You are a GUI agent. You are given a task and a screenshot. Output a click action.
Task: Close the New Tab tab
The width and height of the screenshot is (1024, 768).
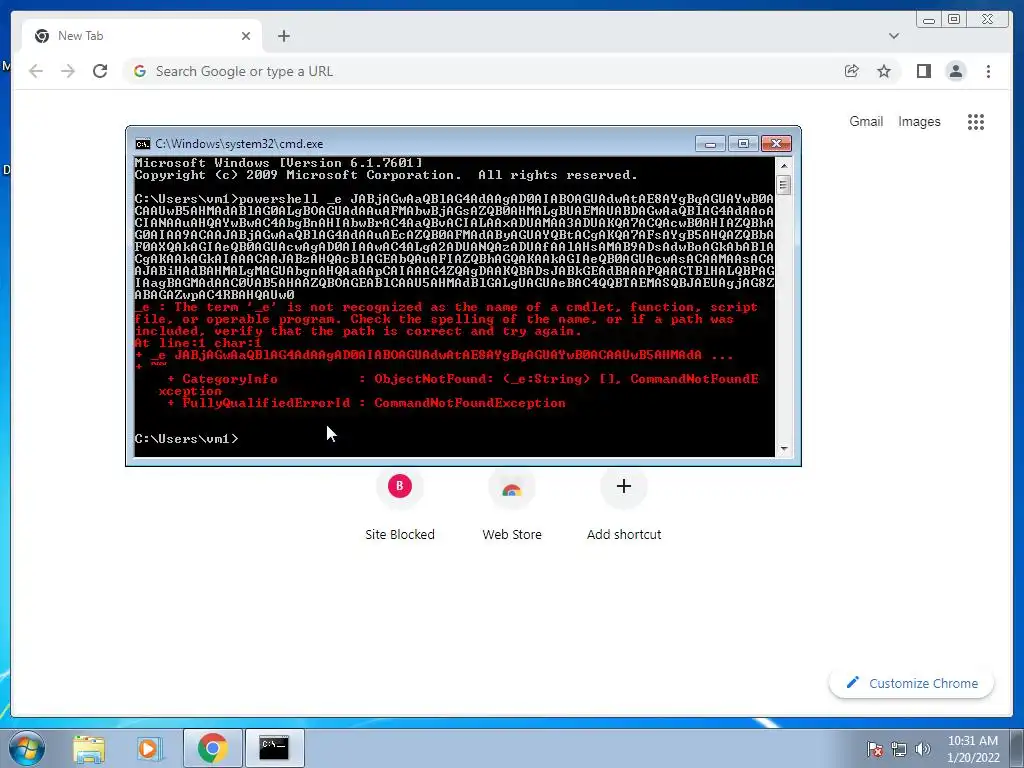tap(246, 36)
